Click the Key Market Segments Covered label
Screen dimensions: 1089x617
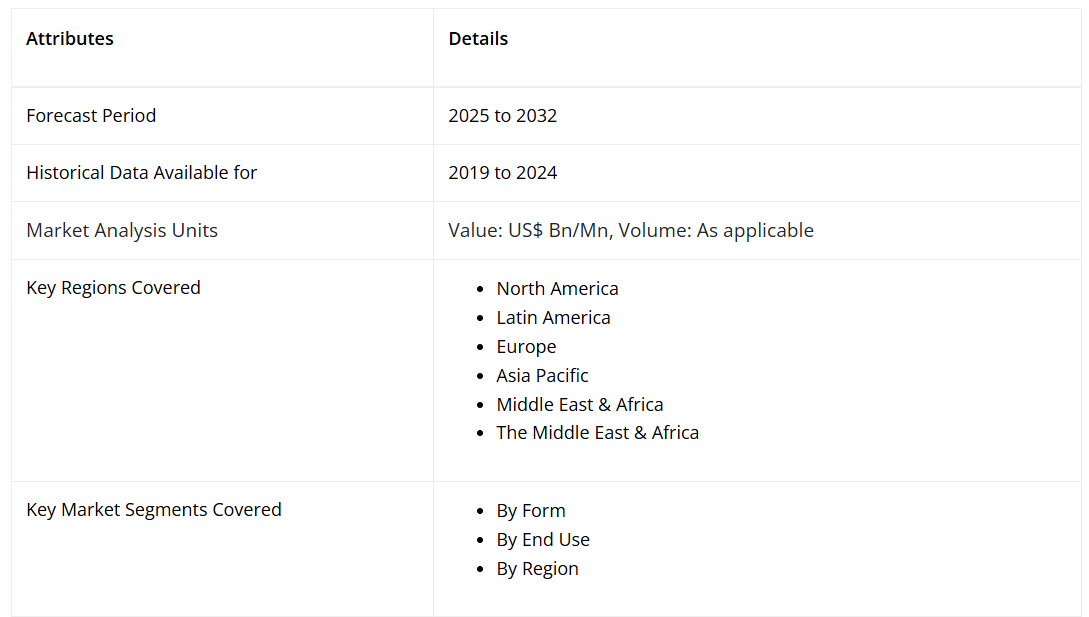[153, 510]
